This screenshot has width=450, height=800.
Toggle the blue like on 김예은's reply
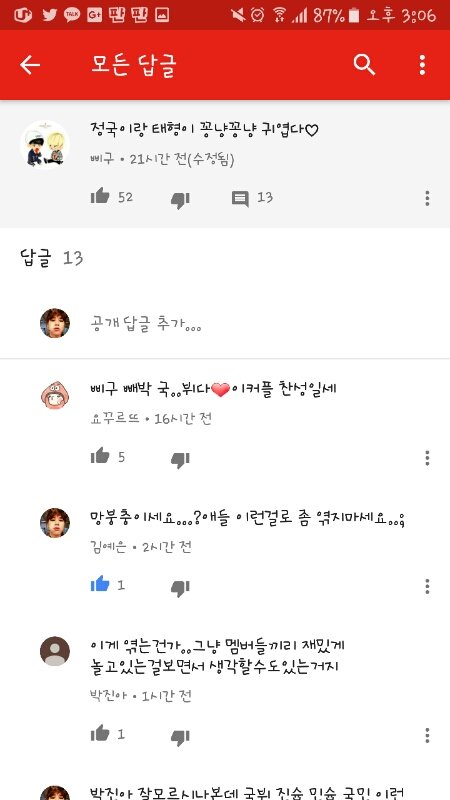point(100,584)
